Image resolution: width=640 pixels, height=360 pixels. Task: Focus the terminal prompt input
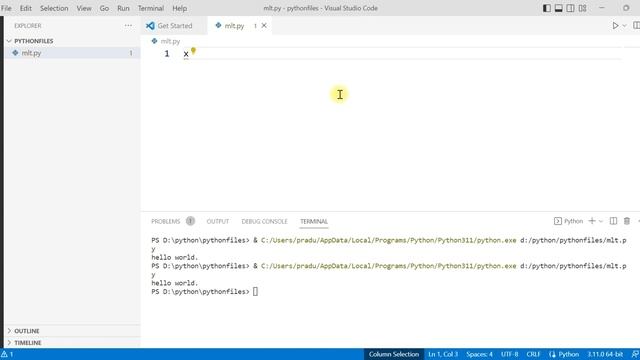pos(256,291)
